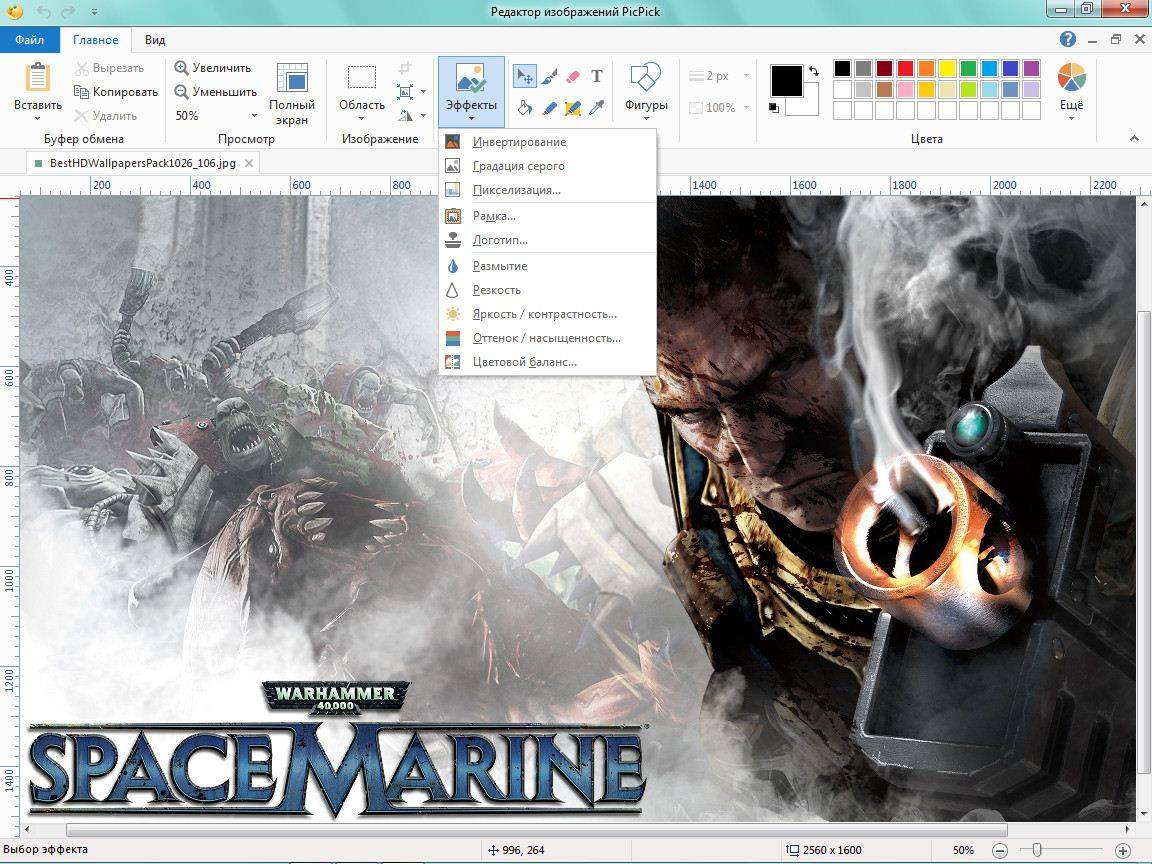Expand the Область dropdown arrow
Image resolution: width=1152 pixels, height=864 pixels.
click(x=361, y=118)
